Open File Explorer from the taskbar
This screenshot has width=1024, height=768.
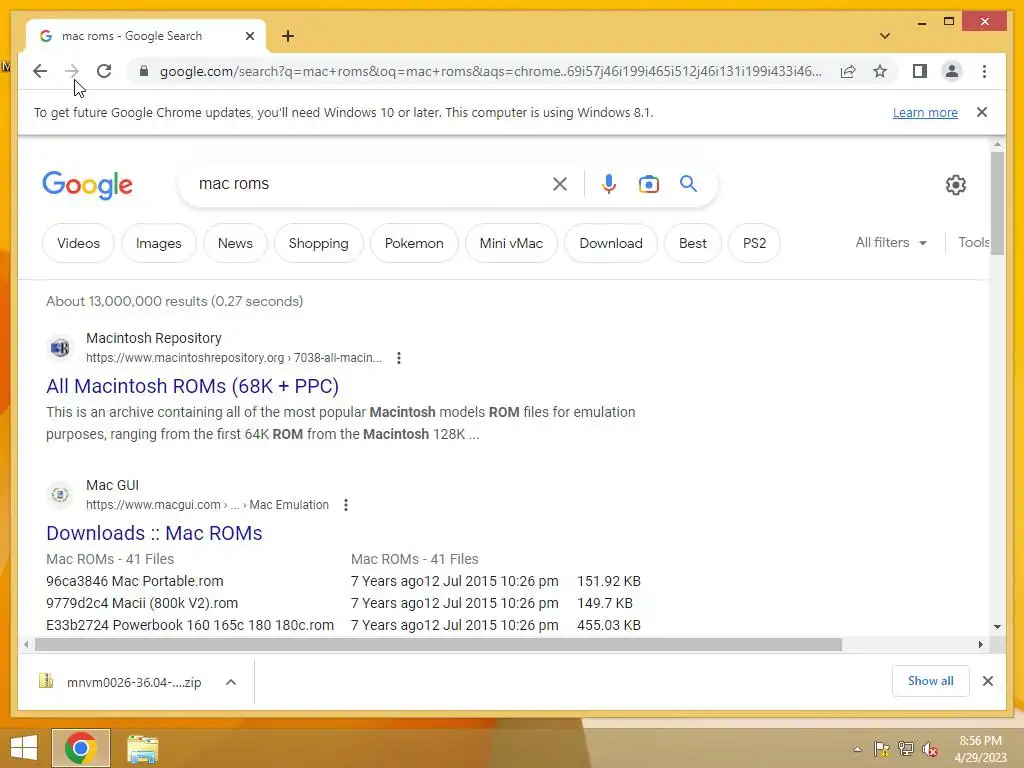coord(142,748)
